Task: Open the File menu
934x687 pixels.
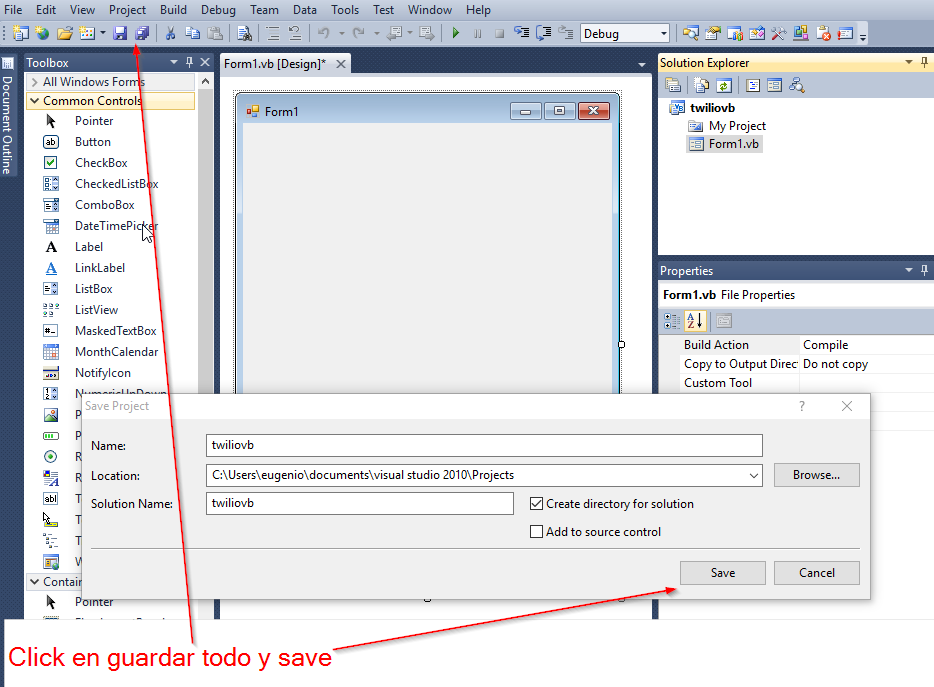Action: [x=13, y=10]
